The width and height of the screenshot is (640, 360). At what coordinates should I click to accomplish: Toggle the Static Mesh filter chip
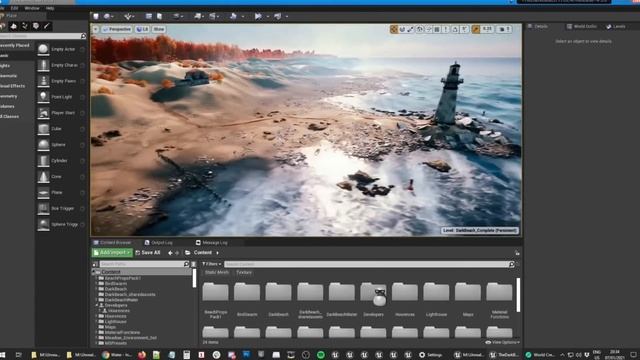tap(217, 272)
